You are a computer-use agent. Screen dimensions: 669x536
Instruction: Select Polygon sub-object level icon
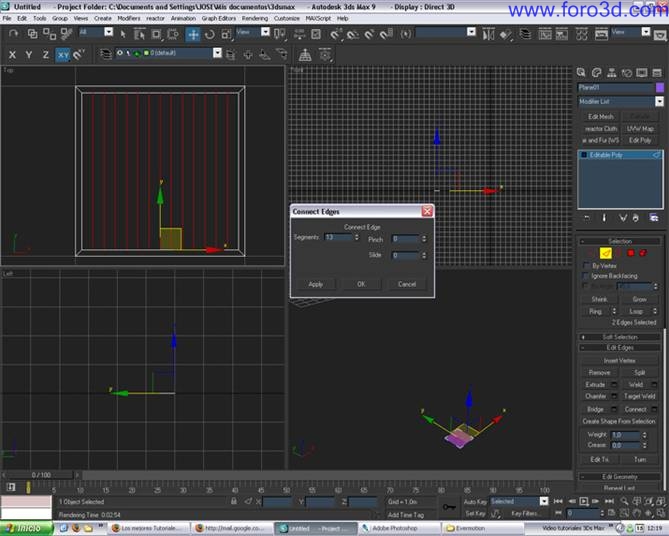pyautogui.click(x=631, y=253)
